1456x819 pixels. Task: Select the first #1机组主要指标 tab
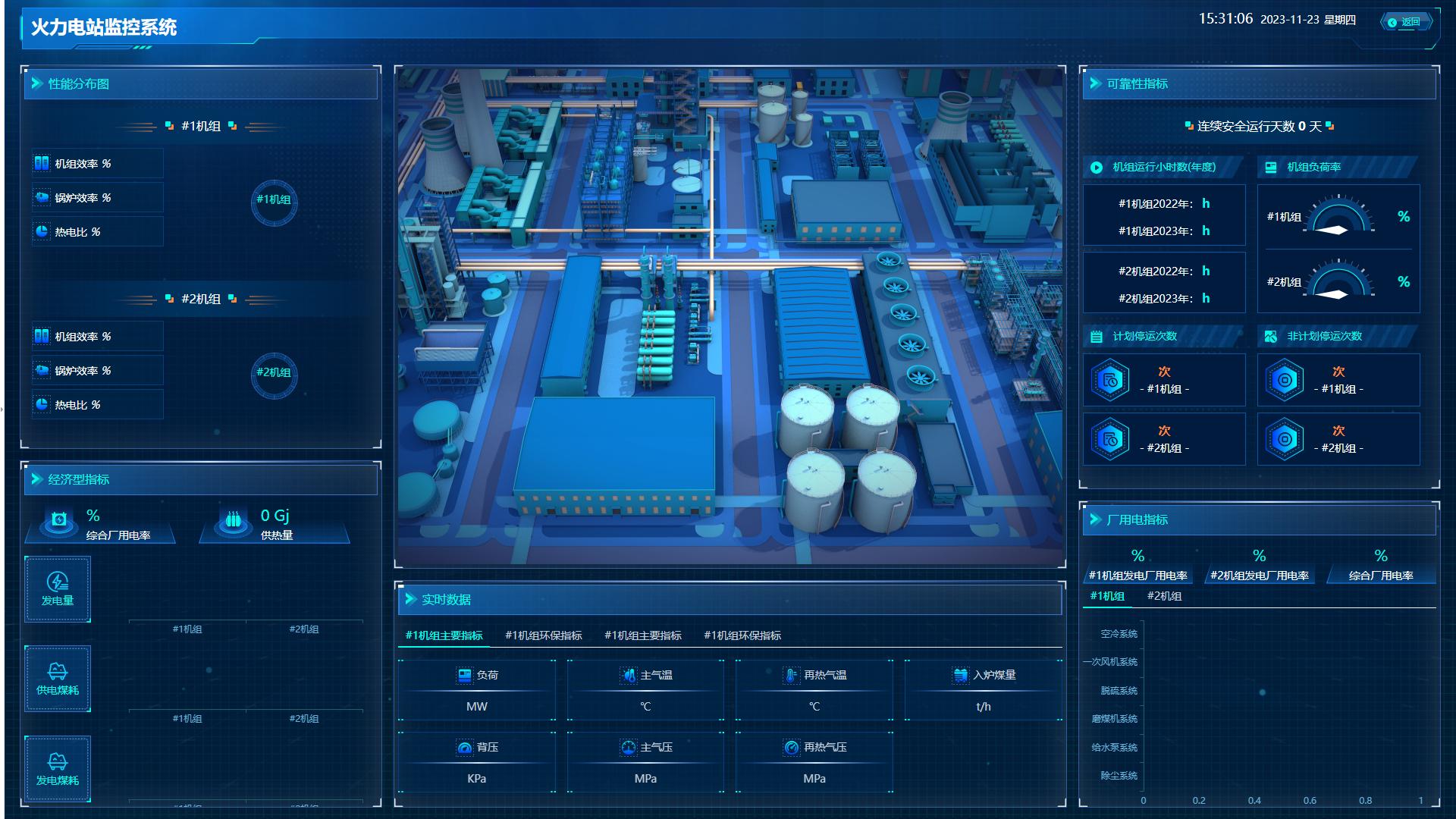tap(444, 635)
